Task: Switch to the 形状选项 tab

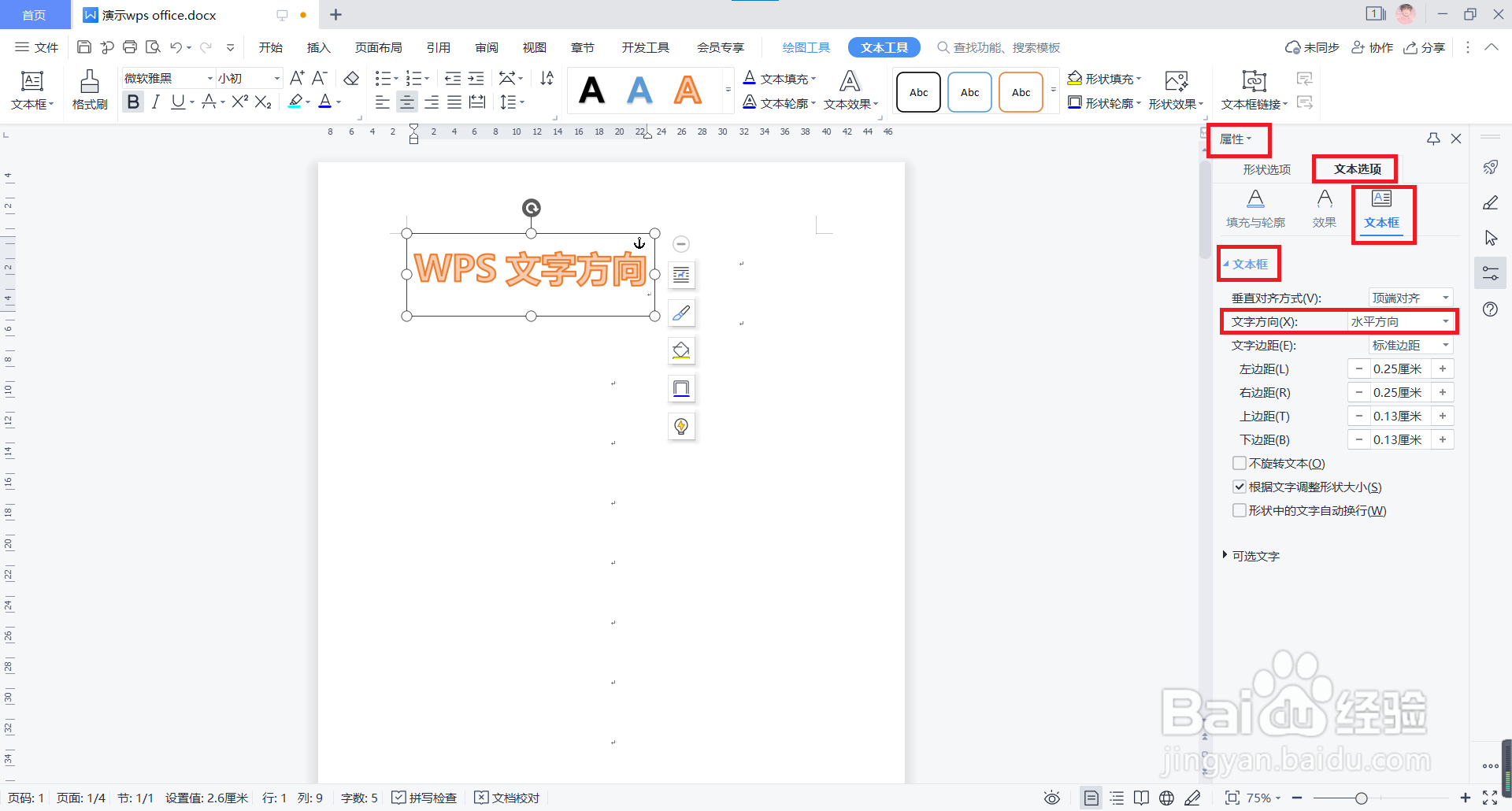Action: point(1266,168)
